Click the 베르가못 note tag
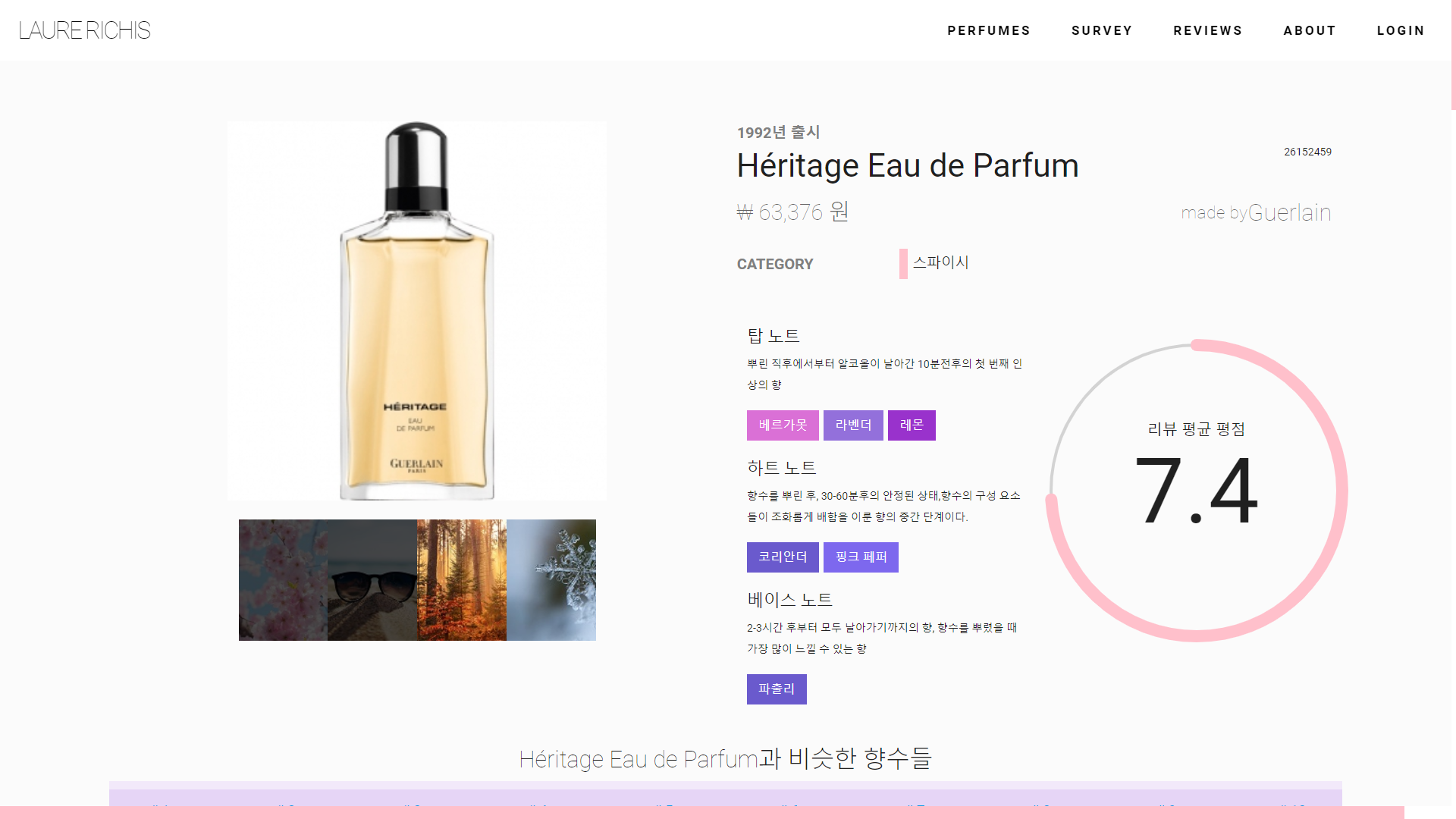Image resolution: width=1456 pixels, height=819 pixels. click(x=783, y=425)
